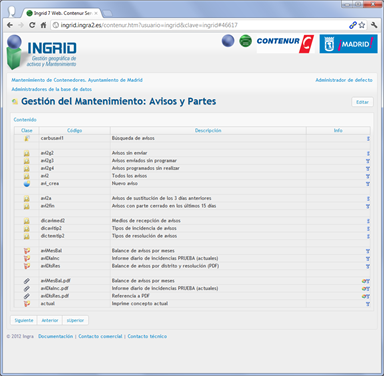
Task: Click the folder icon beside avi2g2 row
Action: pyautogui.click(x=27, y=153)
